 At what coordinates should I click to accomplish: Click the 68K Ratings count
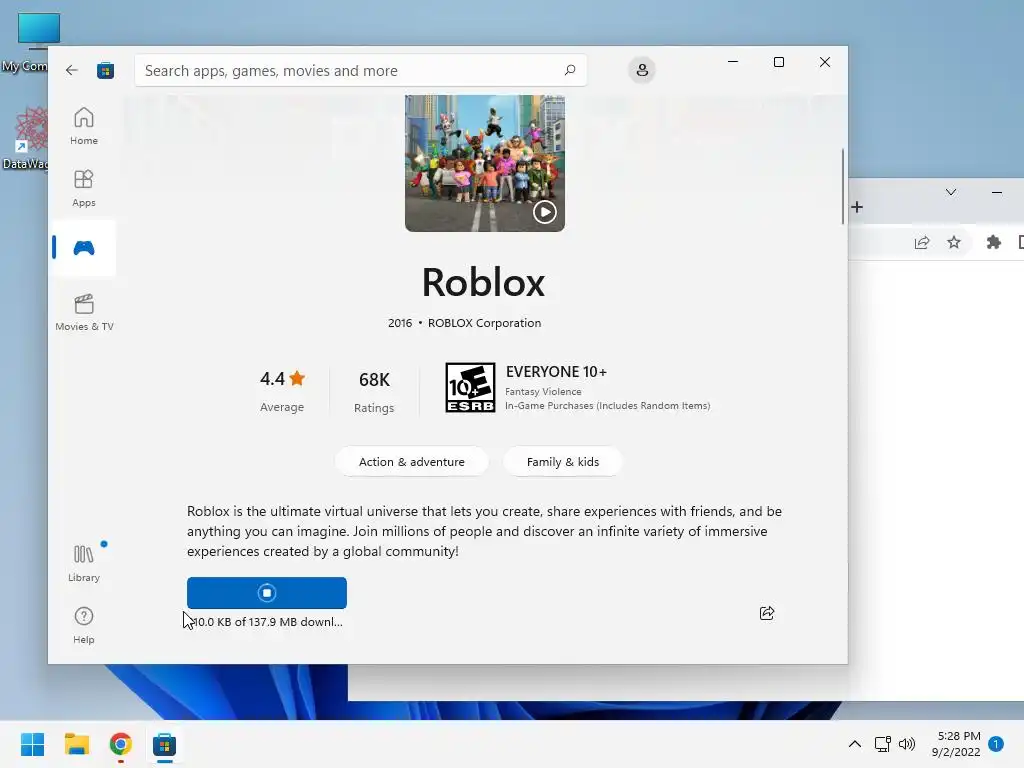point(374,391)
